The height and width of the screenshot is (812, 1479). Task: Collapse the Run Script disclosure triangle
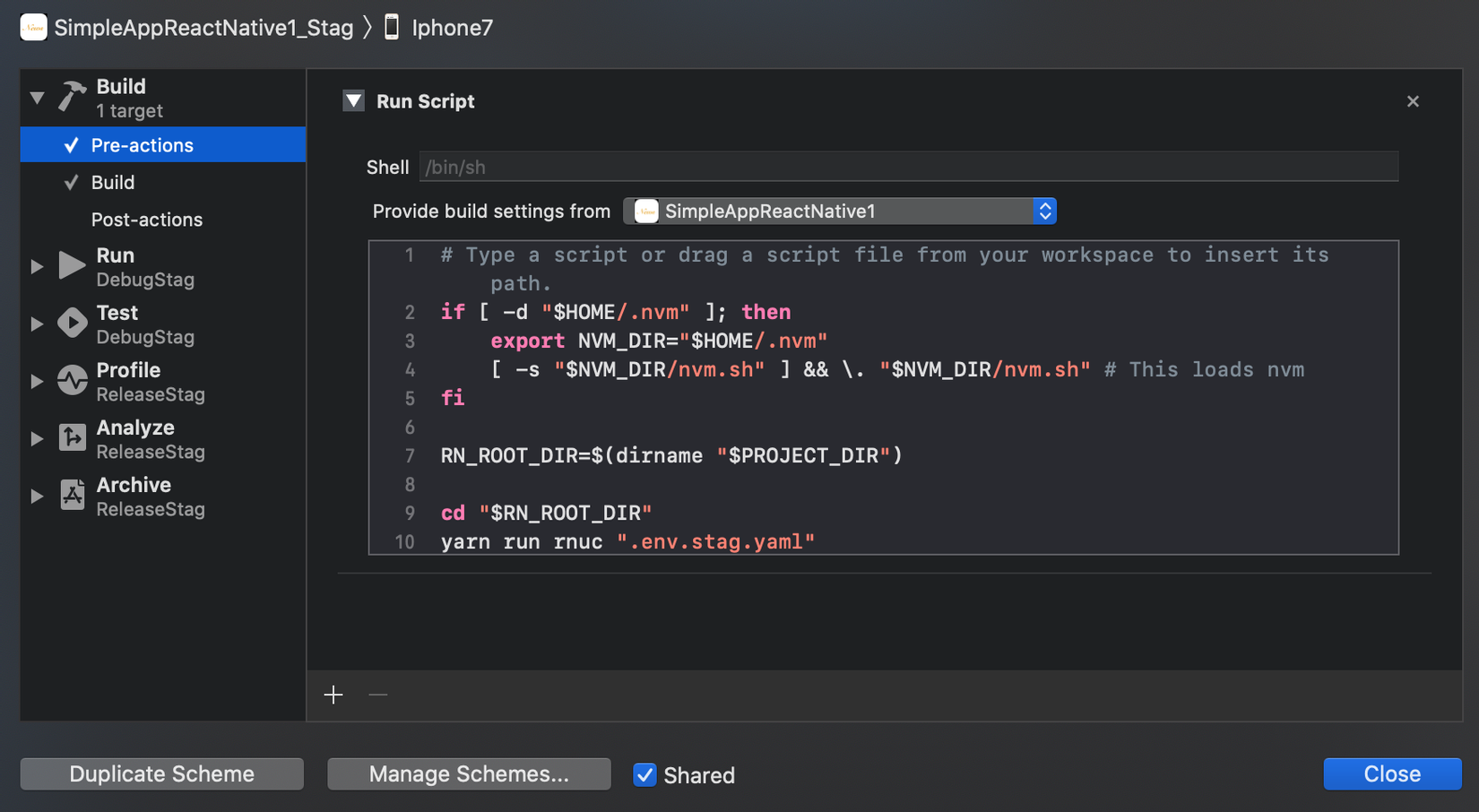click(354, 101)
